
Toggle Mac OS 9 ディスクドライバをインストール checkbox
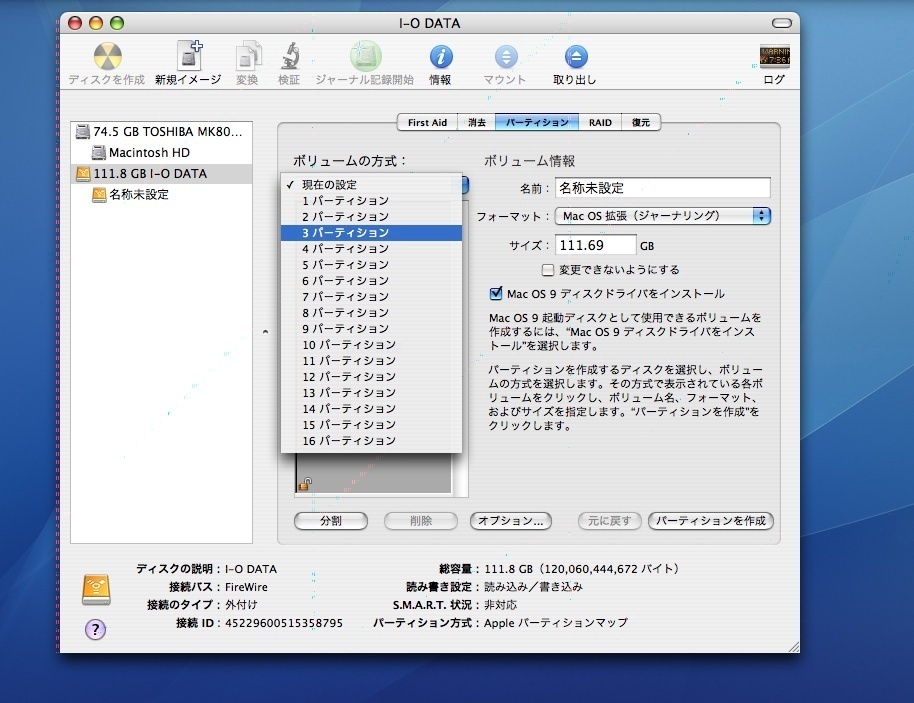click(496, 293)
